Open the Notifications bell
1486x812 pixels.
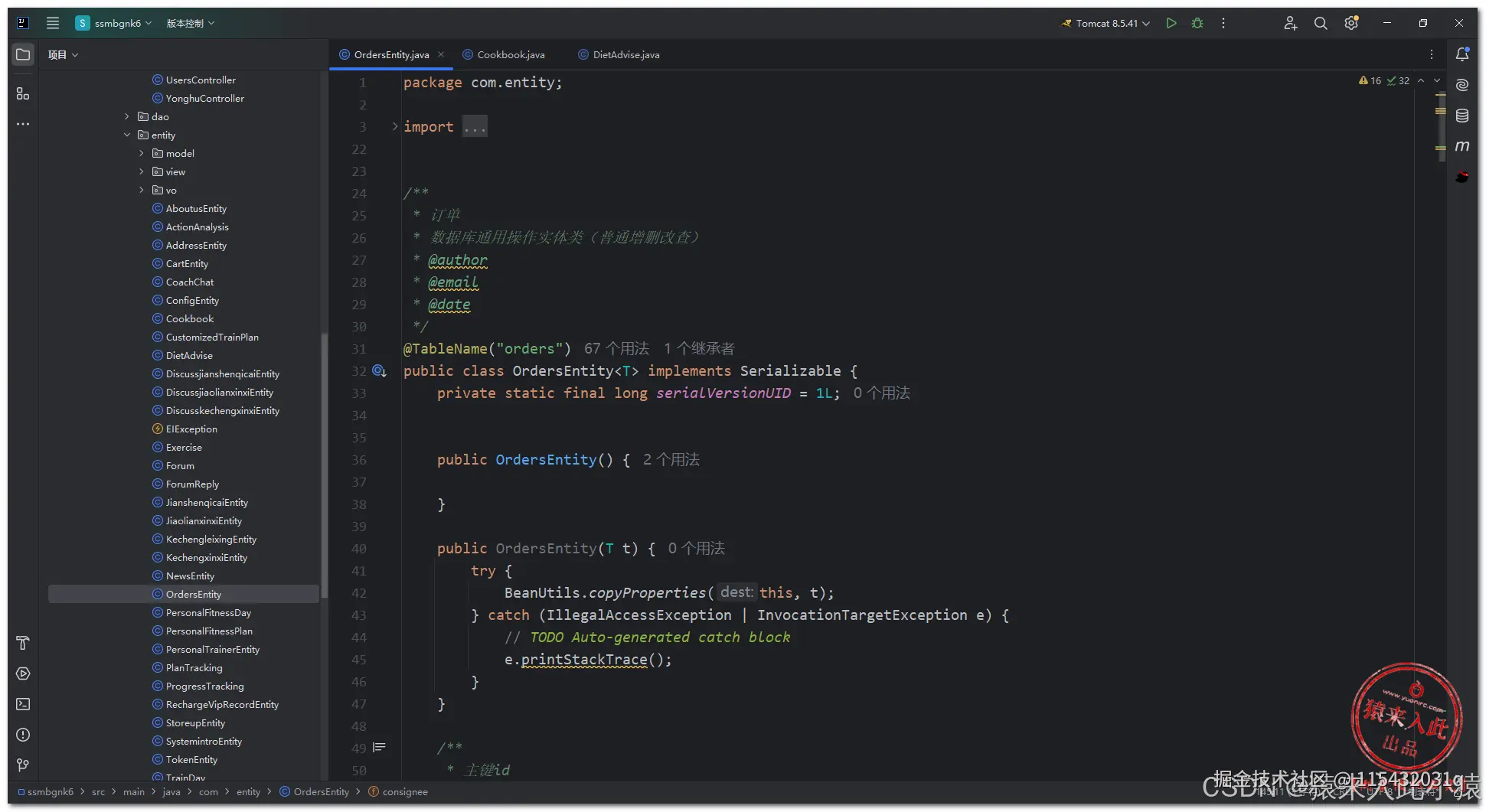point(1462,54)
